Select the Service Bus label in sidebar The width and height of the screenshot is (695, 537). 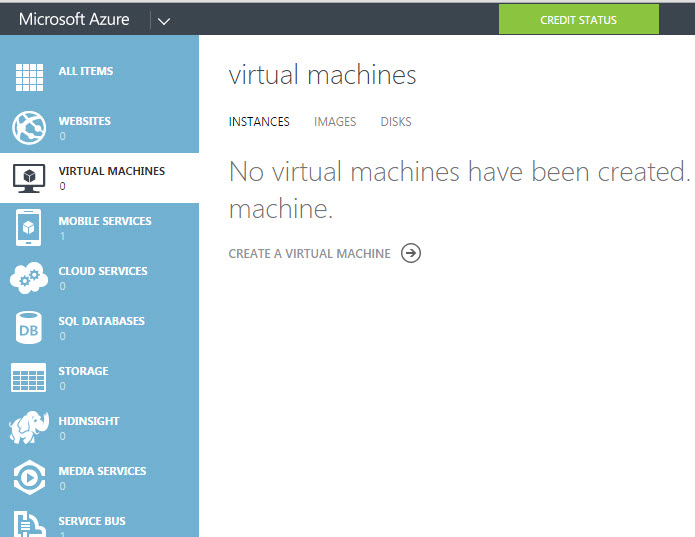[x=92, y=521]
